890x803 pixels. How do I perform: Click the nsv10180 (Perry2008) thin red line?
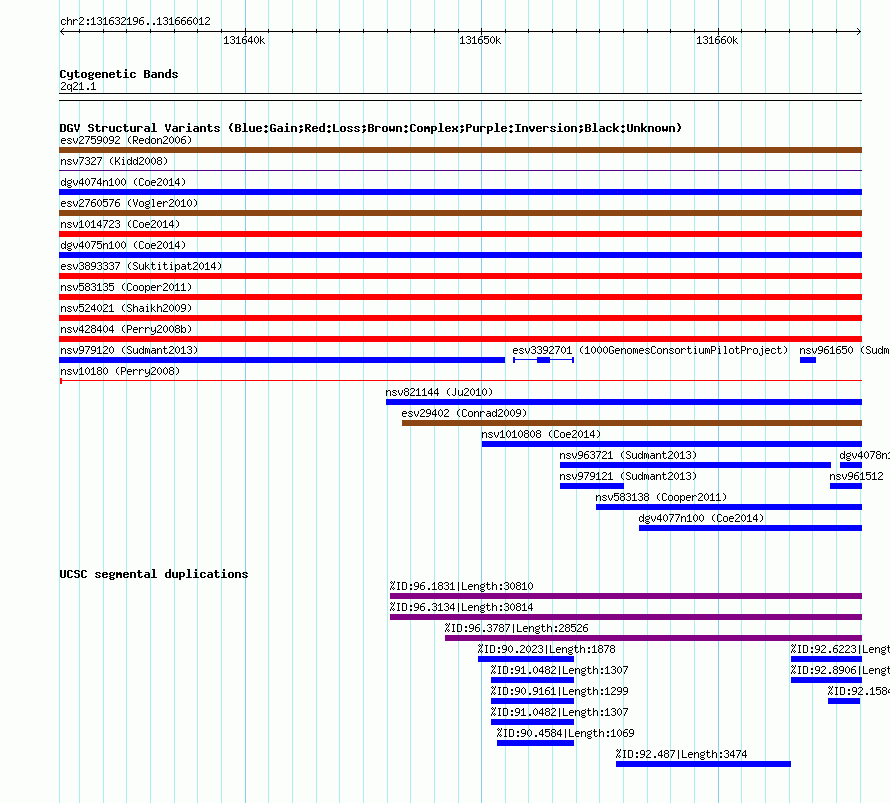coord(460,381)
